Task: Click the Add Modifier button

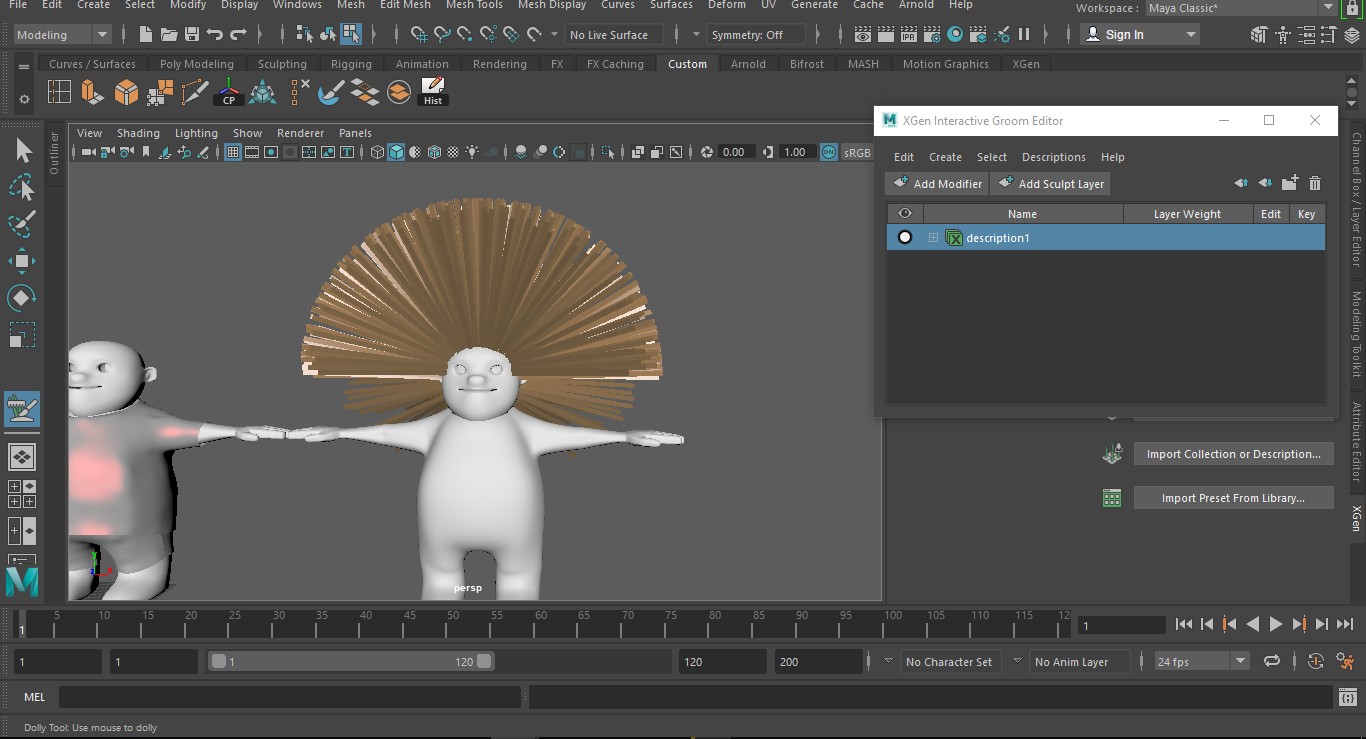Action: 937,184
